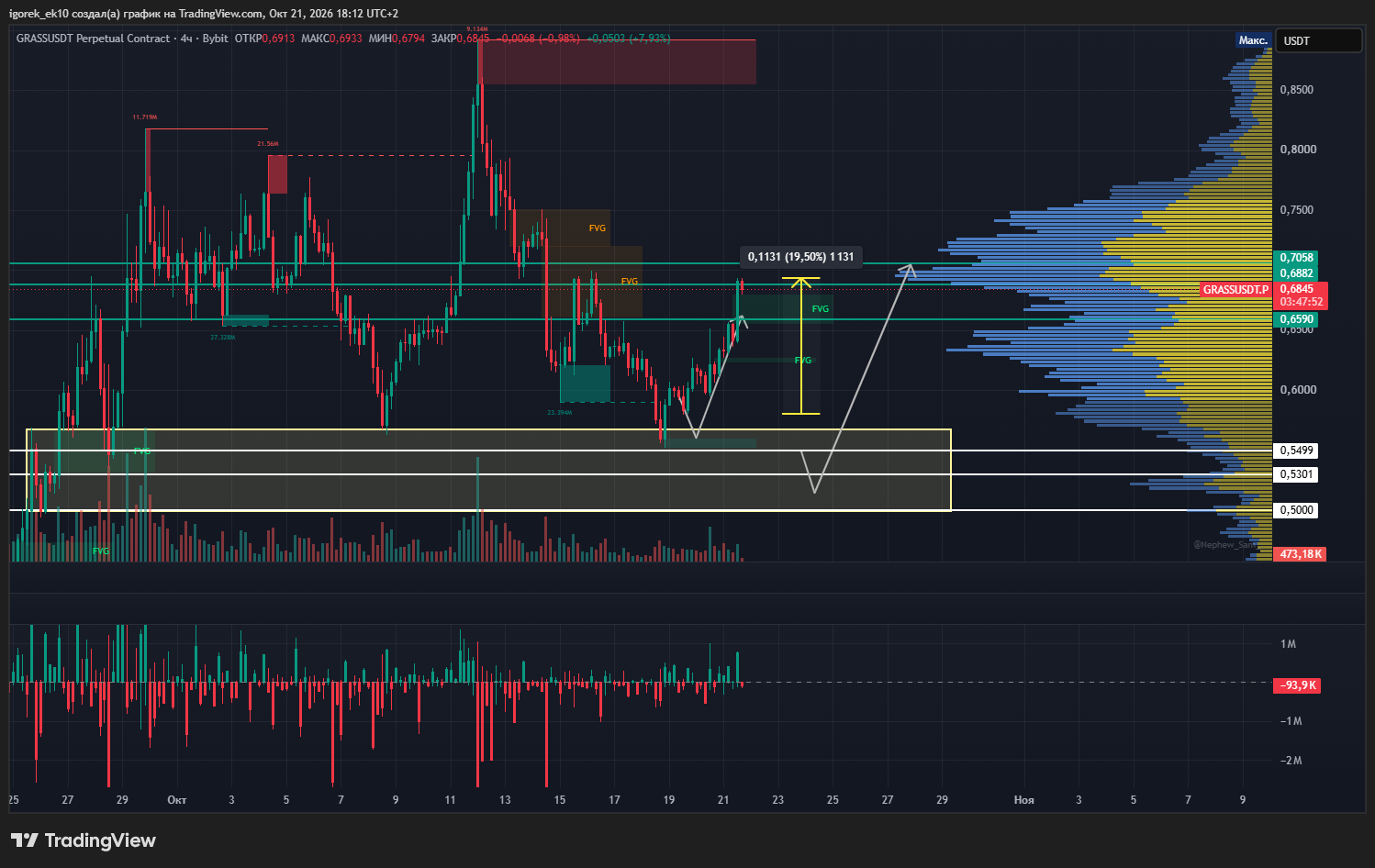Click the 0,5000 horizontal line label
The width and height of the screenshot is (1375, 868).
tap(1296, 510)
